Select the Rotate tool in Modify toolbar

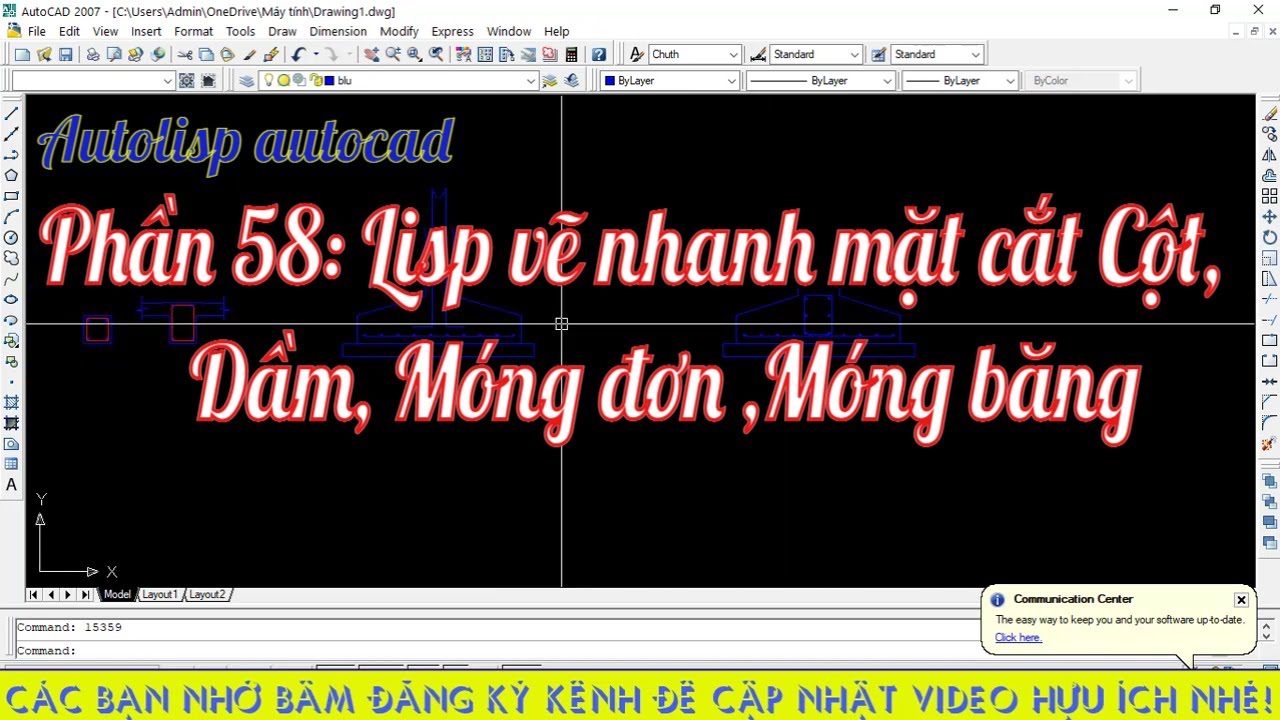(x=1270, y=237)
